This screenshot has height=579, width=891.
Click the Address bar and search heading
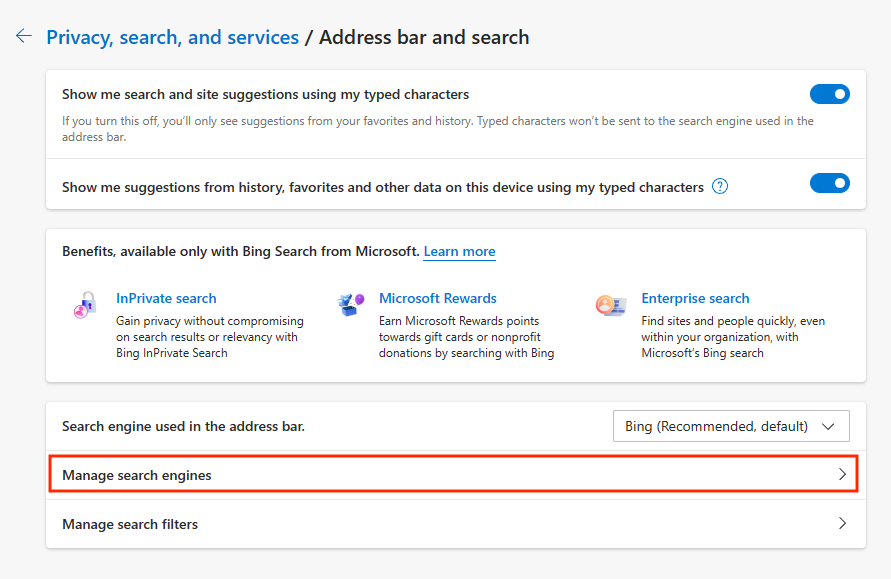(424, 38)
